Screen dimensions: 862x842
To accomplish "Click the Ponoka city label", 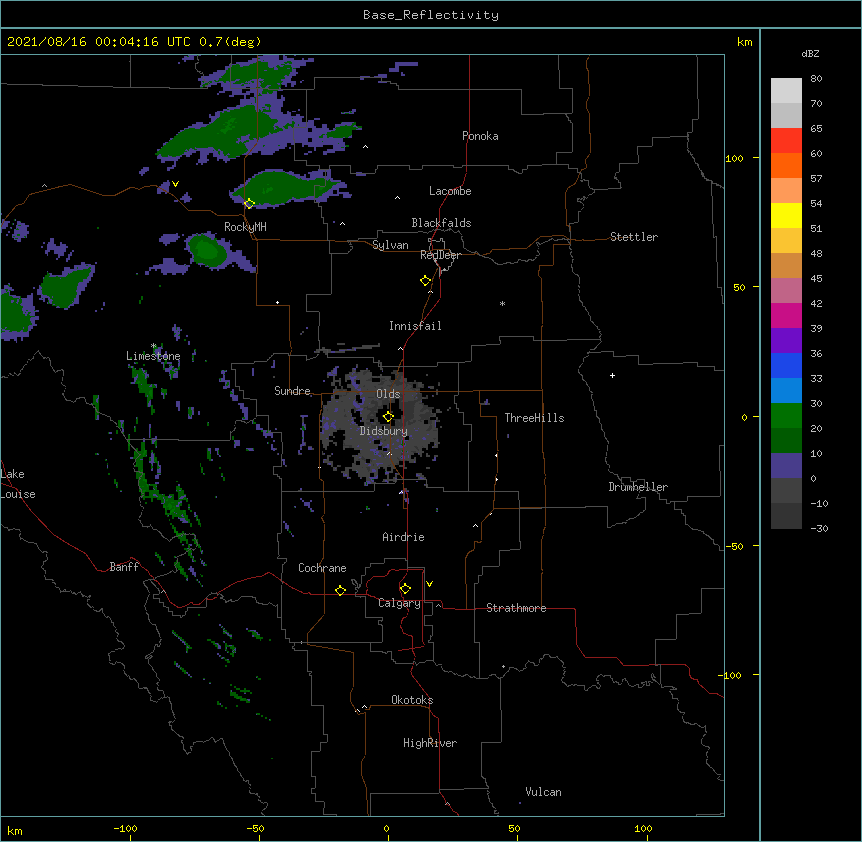I will [x=480, y=136].
